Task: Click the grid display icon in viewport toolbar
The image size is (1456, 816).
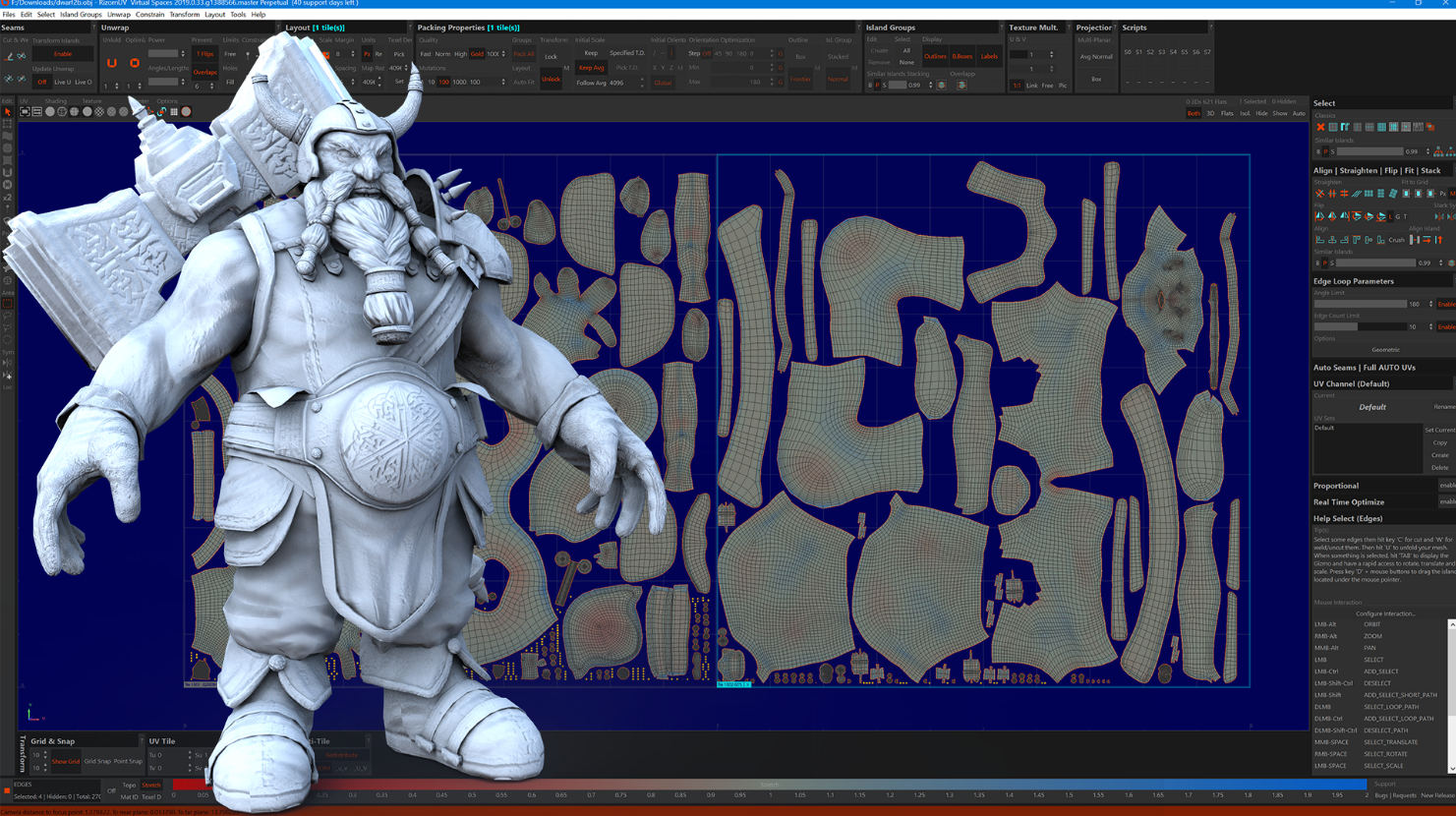Action: [x=174, y=111]
